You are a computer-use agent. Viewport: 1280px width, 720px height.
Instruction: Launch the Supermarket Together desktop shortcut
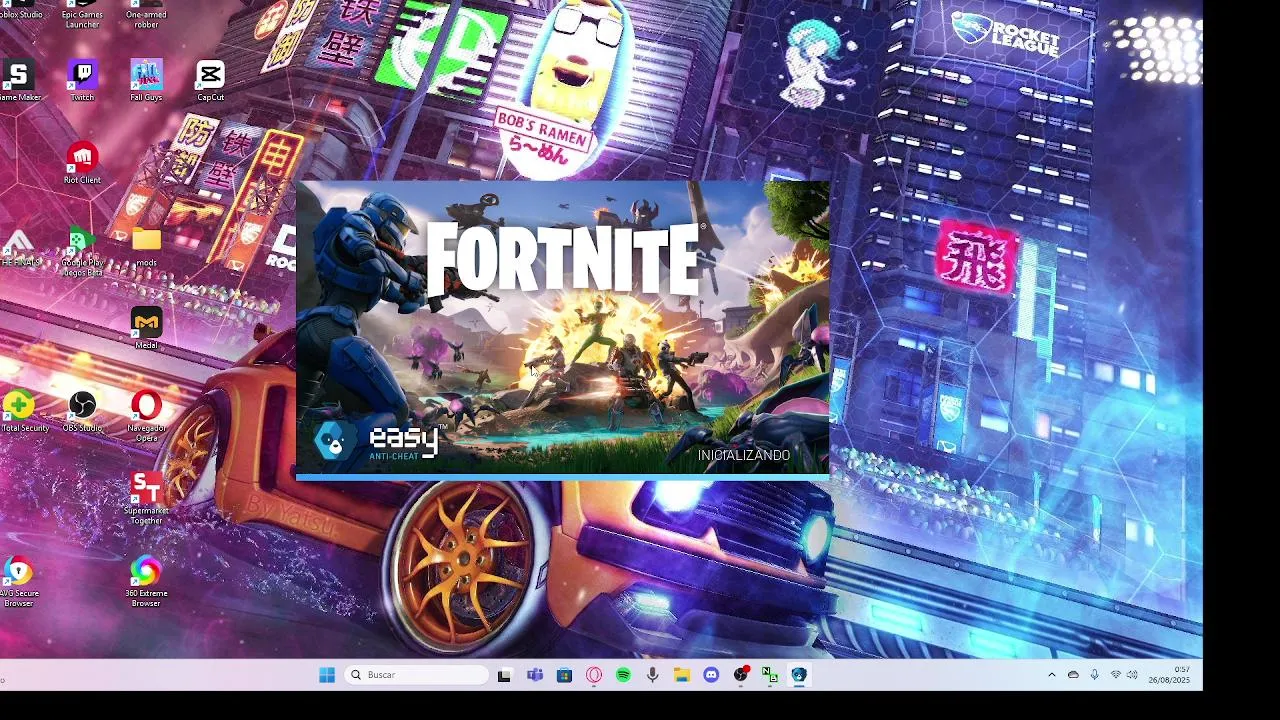(146, 499)
